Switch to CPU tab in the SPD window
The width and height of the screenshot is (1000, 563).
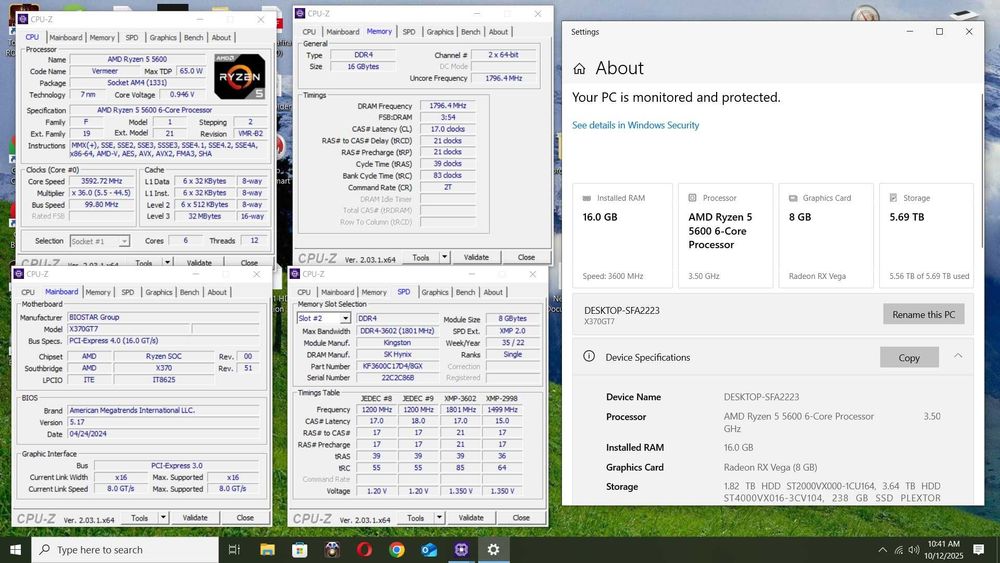click(x=304, y=292)
